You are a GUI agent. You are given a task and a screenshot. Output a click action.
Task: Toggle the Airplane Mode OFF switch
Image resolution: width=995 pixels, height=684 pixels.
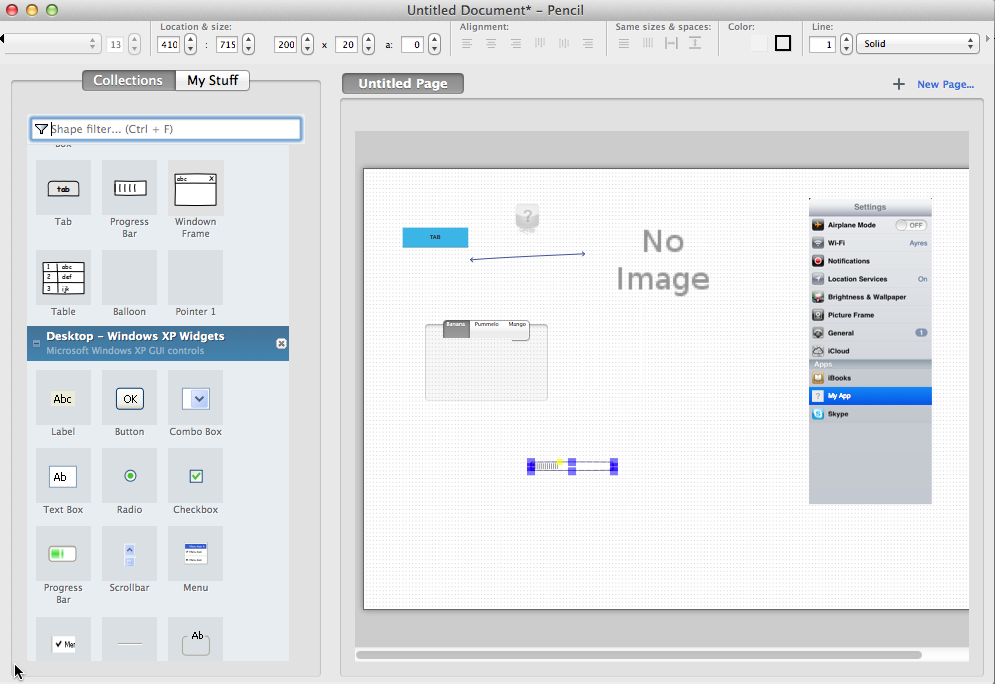(911, 225)
